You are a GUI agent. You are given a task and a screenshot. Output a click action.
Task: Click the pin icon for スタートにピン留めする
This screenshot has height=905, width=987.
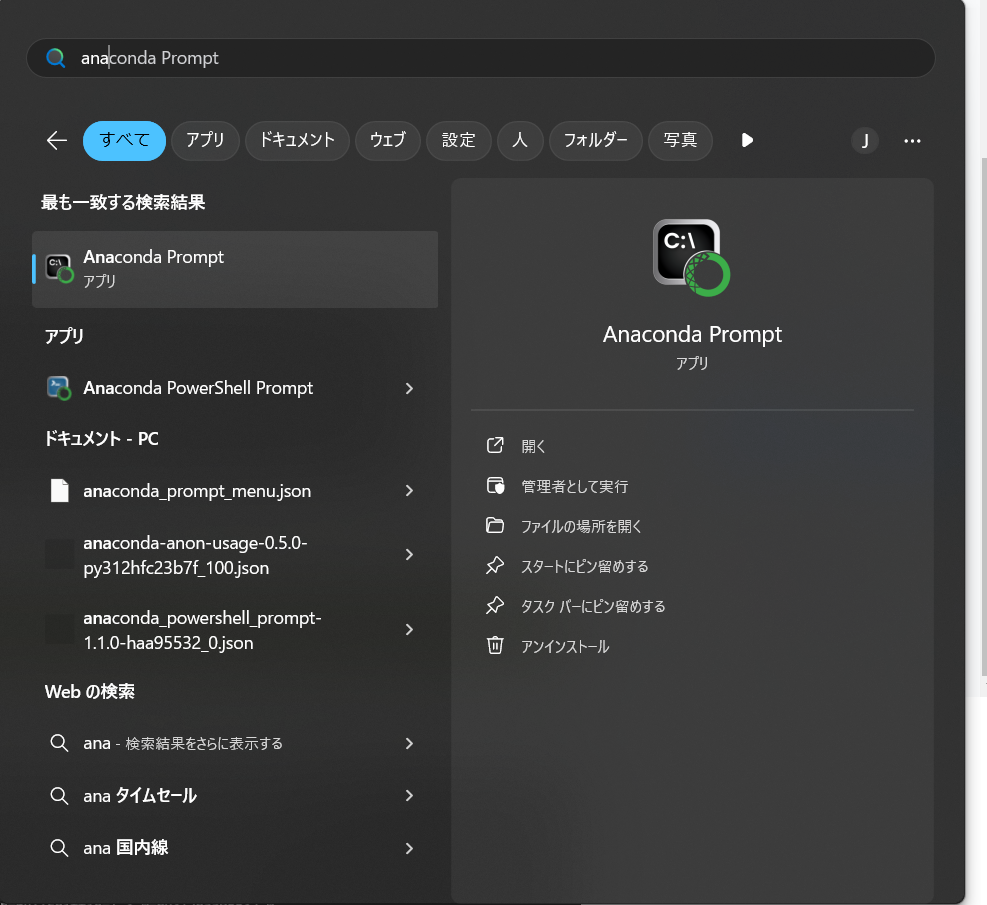pos(495,566)
